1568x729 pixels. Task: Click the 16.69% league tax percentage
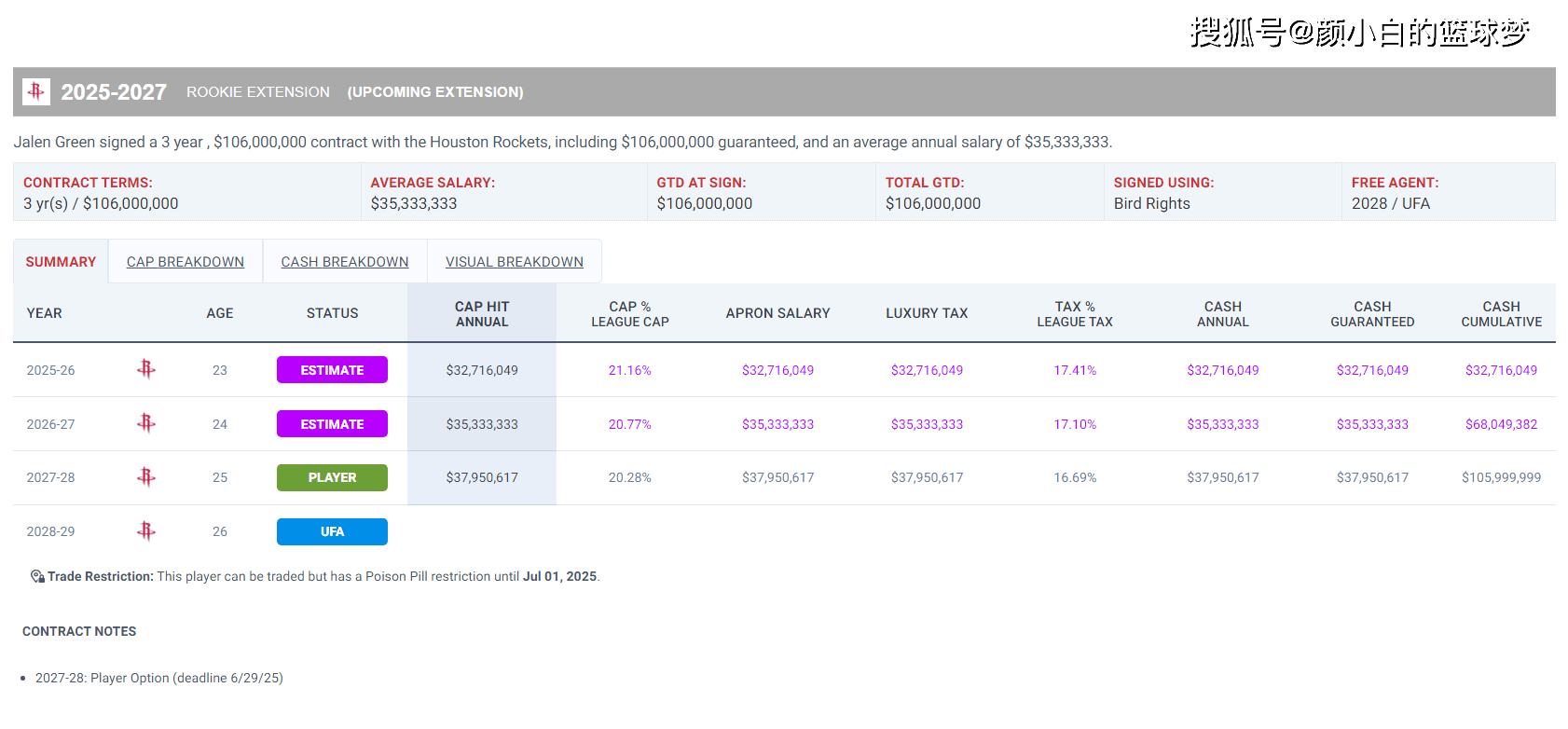click(x=1075, y=477)
